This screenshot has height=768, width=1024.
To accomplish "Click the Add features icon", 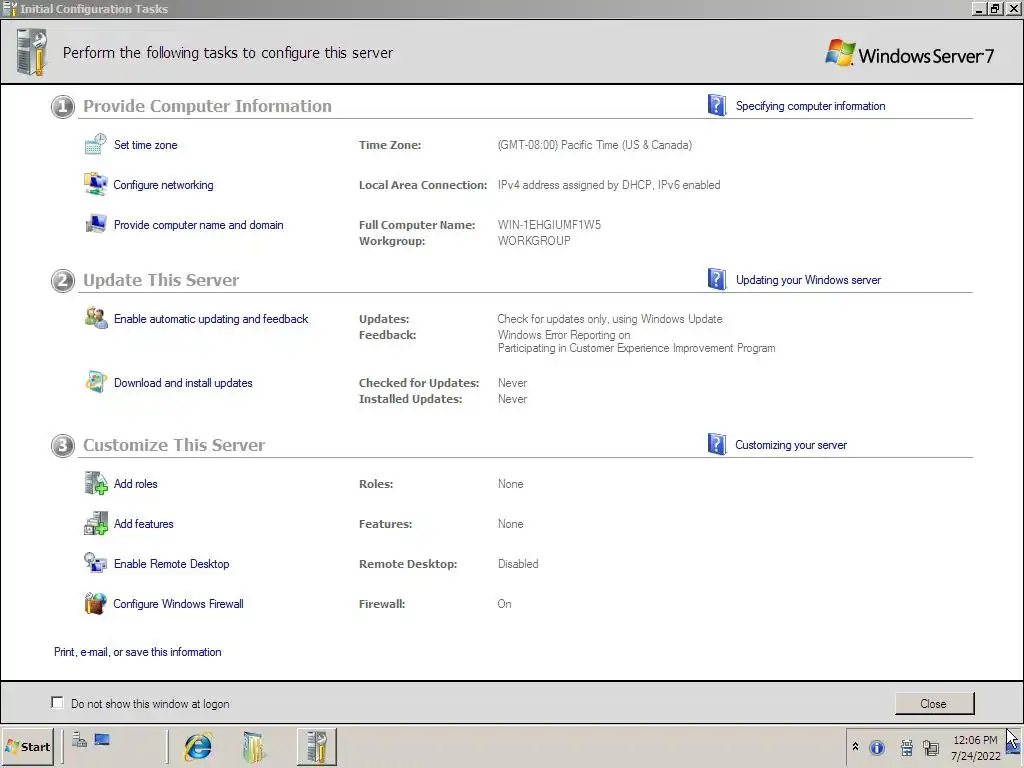I will (x=96, y=523).
